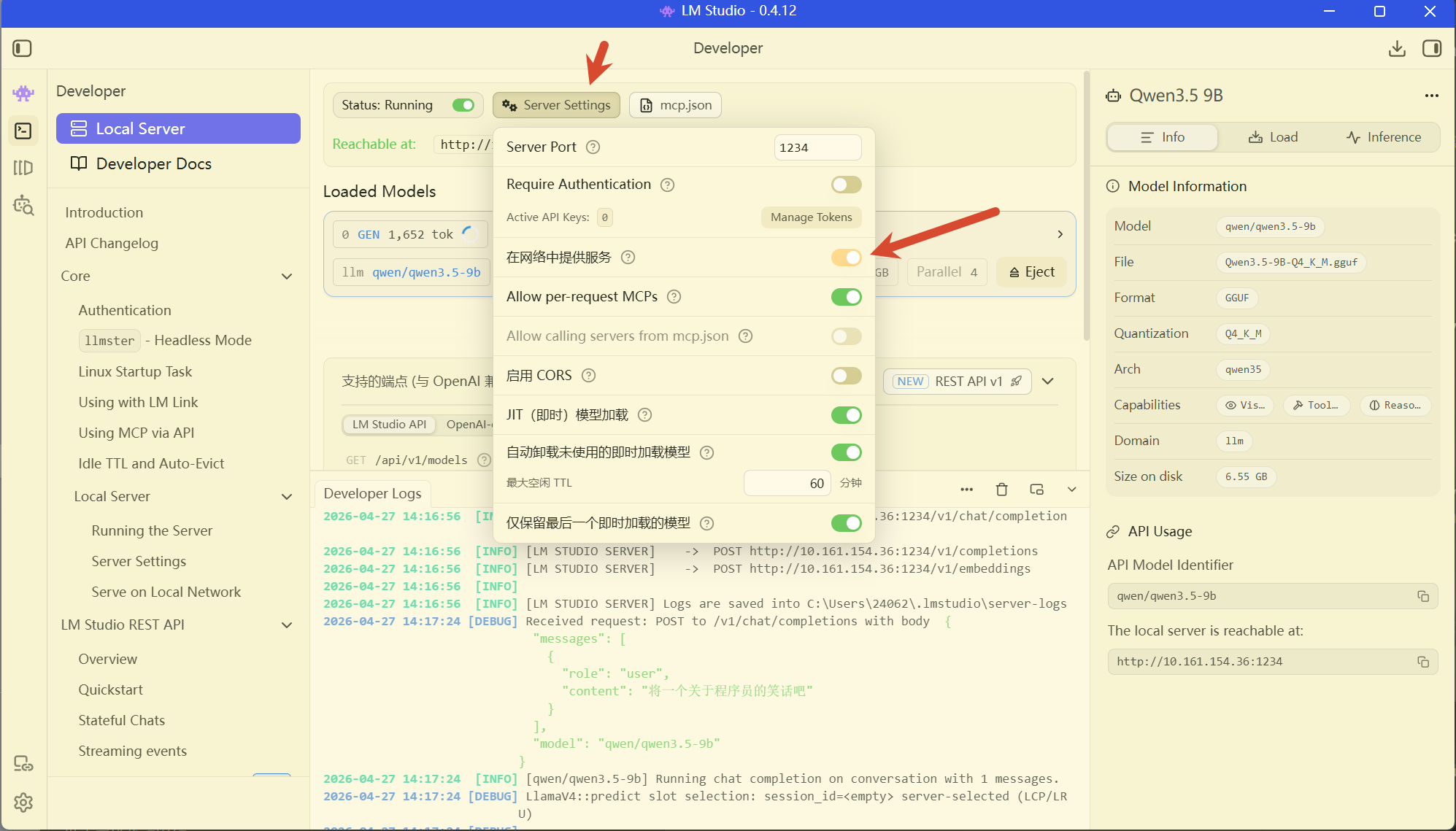Switch to the Load tab
This screenshot has height=831, width=1456.
(x=1273, y=137)
